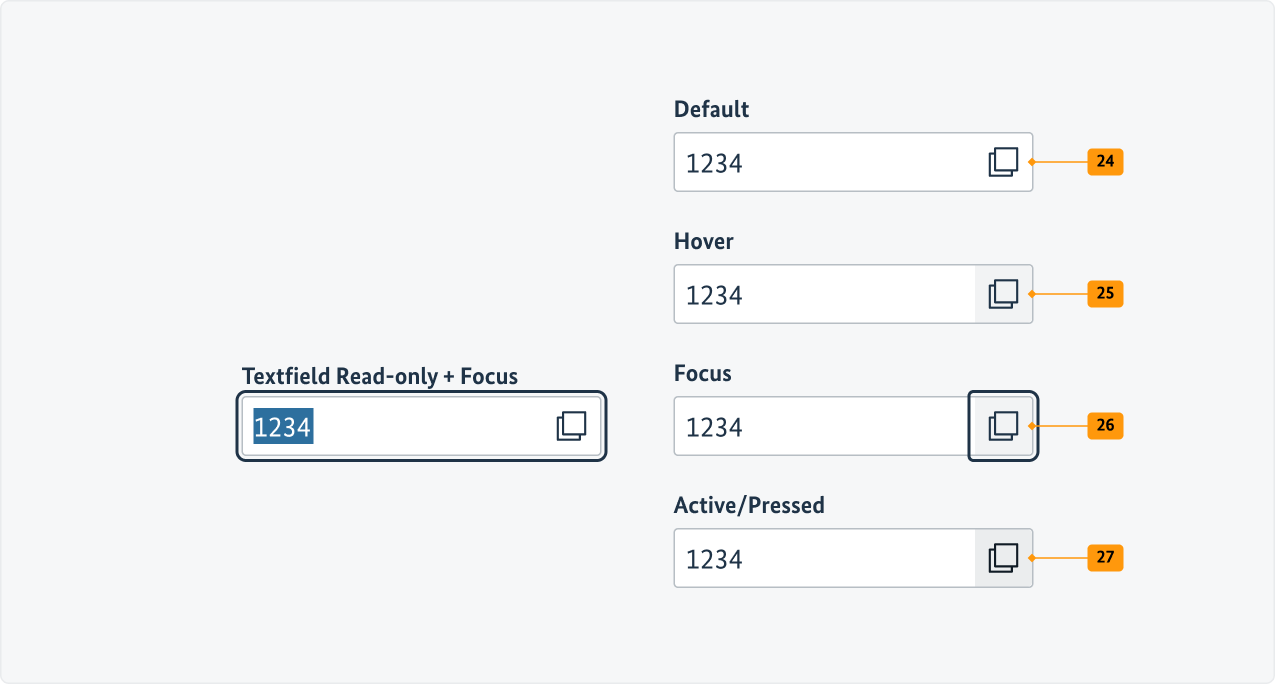
Task: Copy value from the Read-only + Focus textfield icon
Action: 571,426
